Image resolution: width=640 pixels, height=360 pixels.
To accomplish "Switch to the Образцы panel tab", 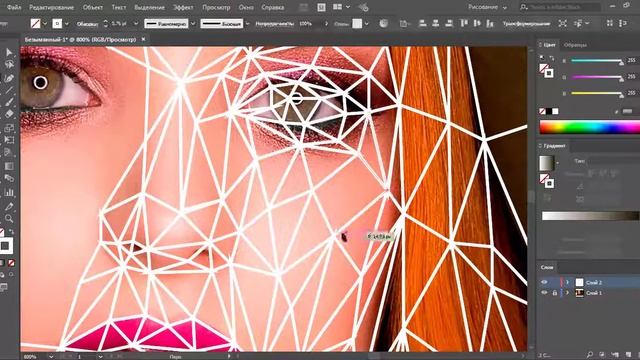I will point(575,45).
